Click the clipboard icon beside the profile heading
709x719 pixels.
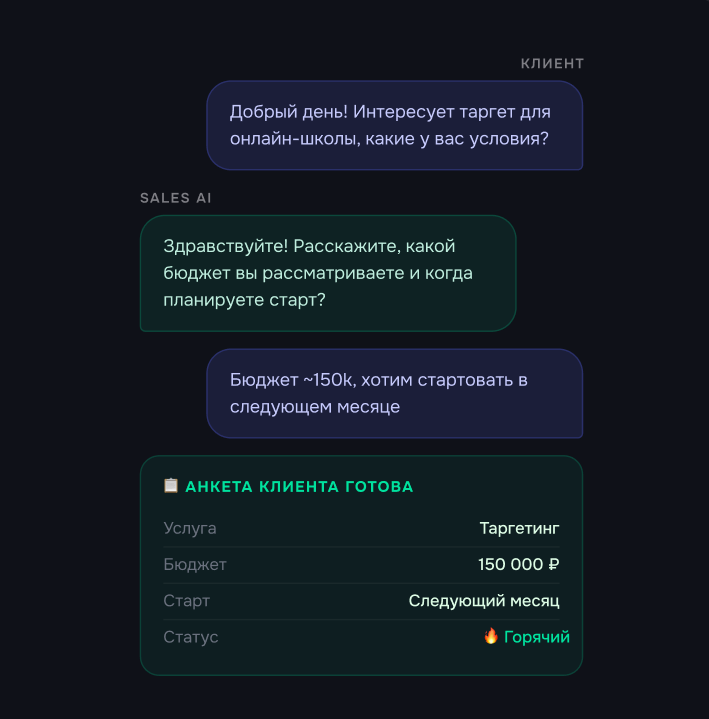[171, 486]
